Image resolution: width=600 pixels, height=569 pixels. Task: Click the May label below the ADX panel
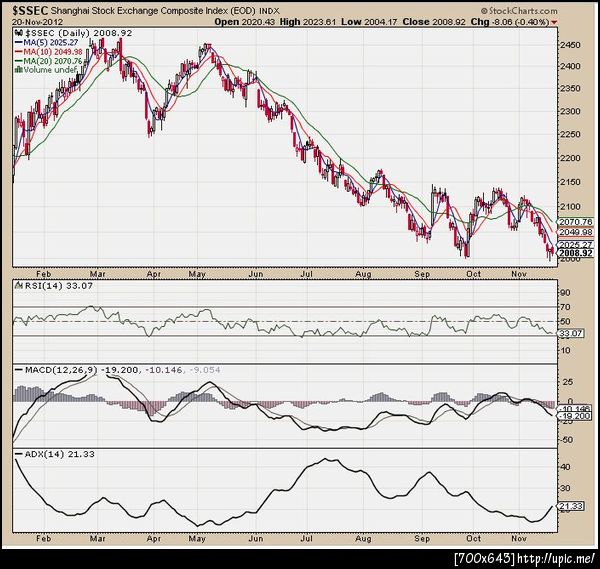(197, 539)
